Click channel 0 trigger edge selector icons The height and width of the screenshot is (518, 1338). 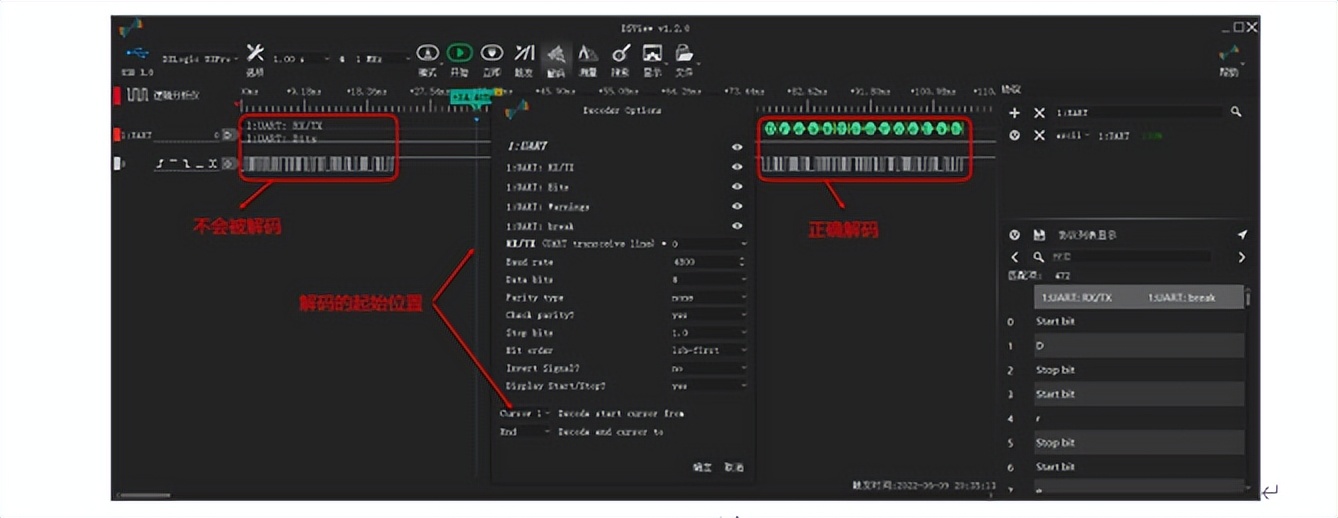(x=186, y=163)
